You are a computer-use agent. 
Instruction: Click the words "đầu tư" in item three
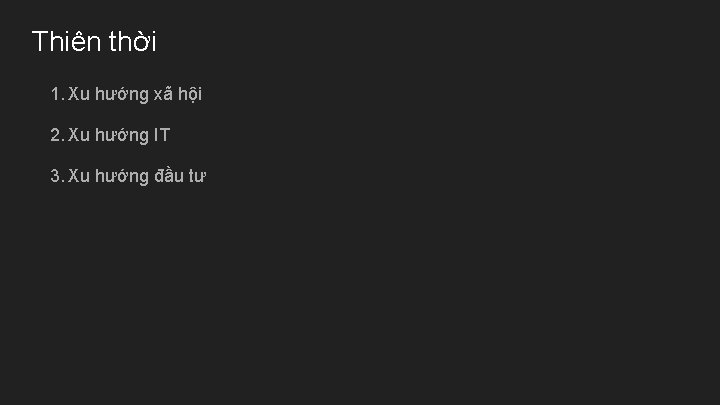(x=180, y=176)
